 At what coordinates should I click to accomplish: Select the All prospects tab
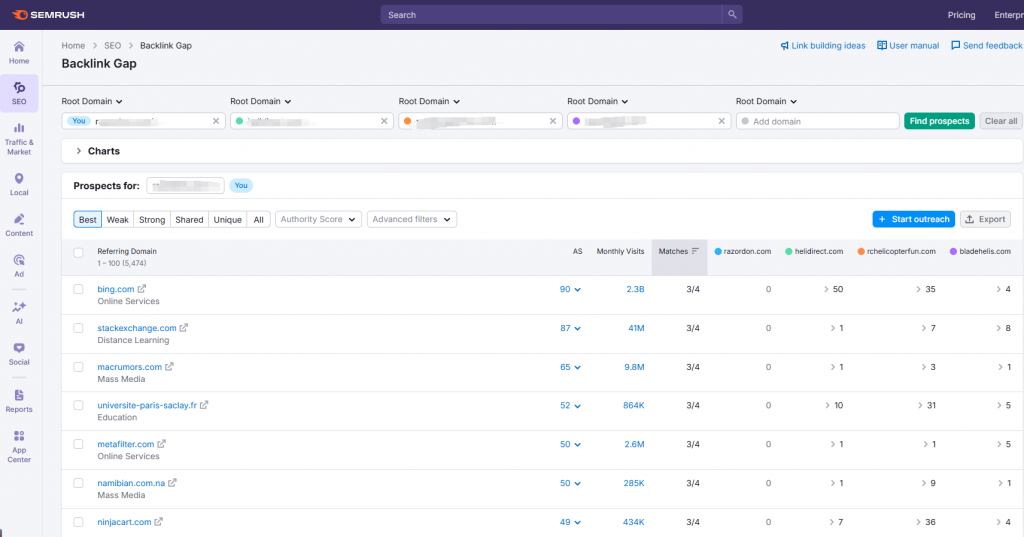[x=259, y=220]
